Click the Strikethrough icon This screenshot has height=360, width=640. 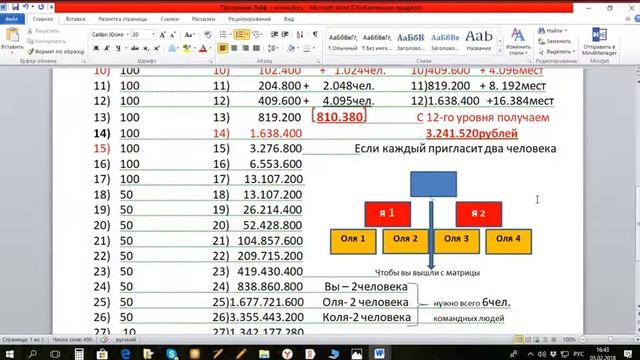(x=134, y=49)
